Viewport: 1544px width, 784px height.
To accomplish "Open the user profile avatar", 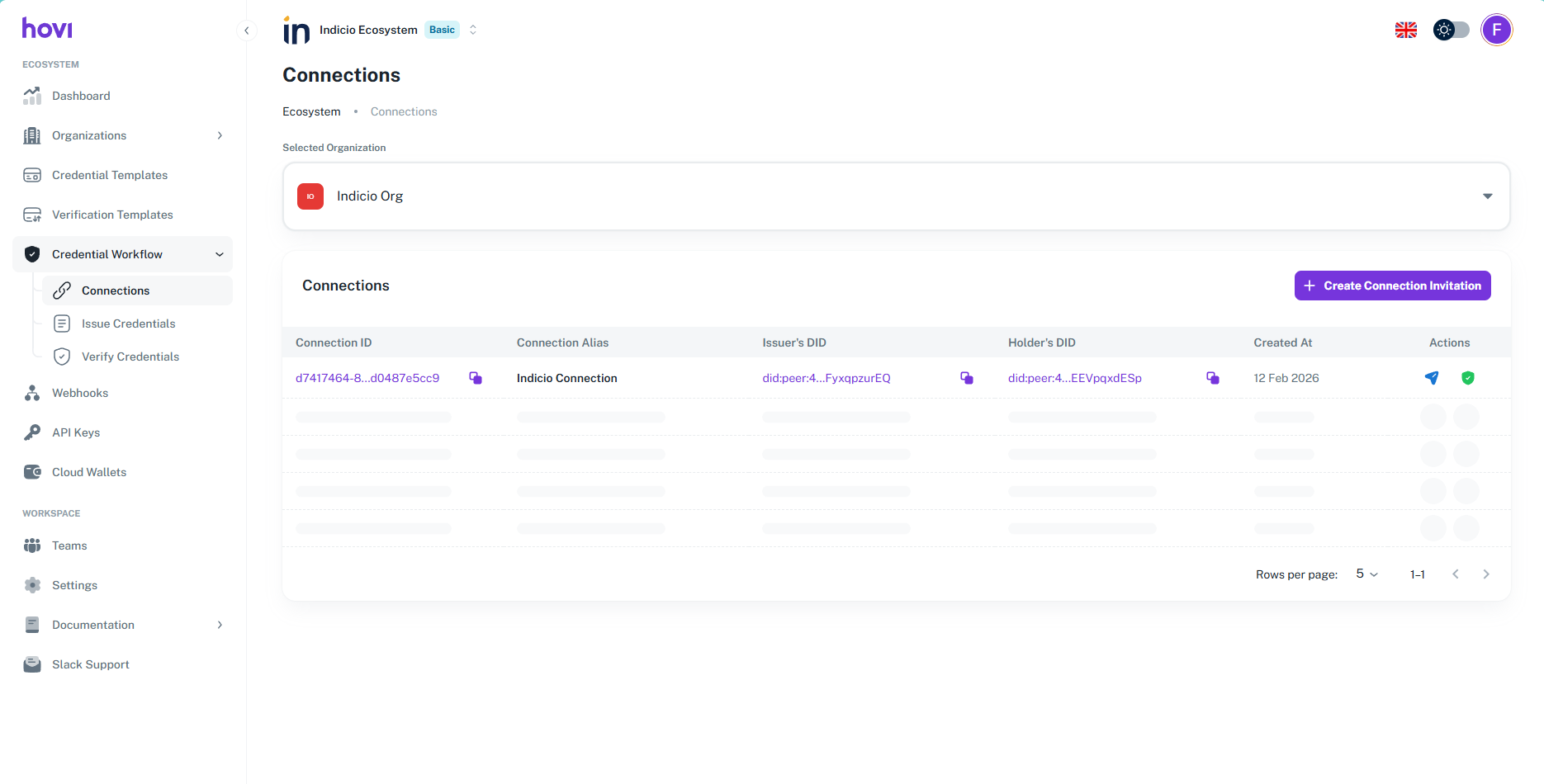I will (1496, 31).
